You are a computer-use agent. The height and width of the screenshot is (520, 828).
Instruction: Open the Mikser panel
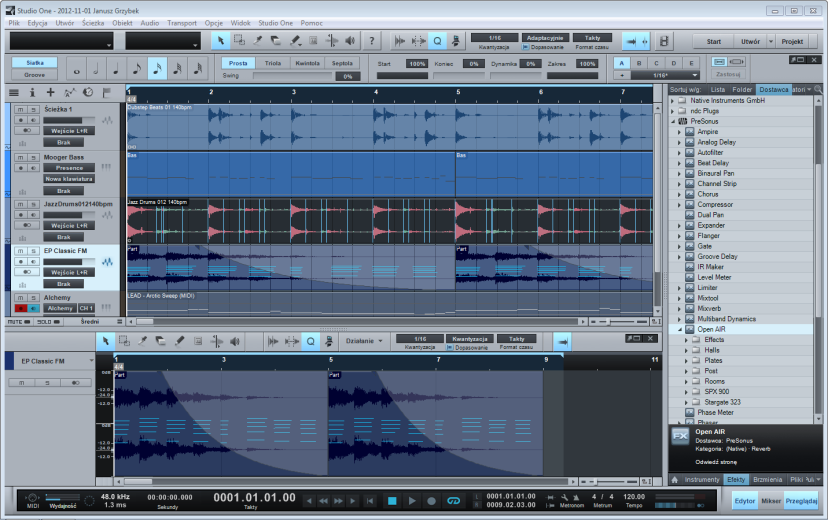tap(770, 500)
